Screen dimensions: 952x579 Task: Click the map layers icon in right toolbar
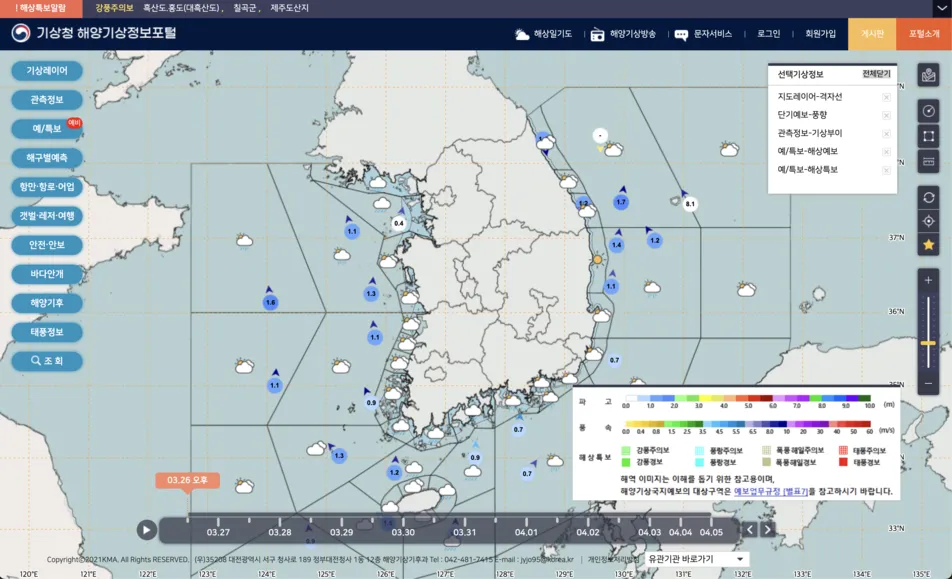[x=928, y=76]
